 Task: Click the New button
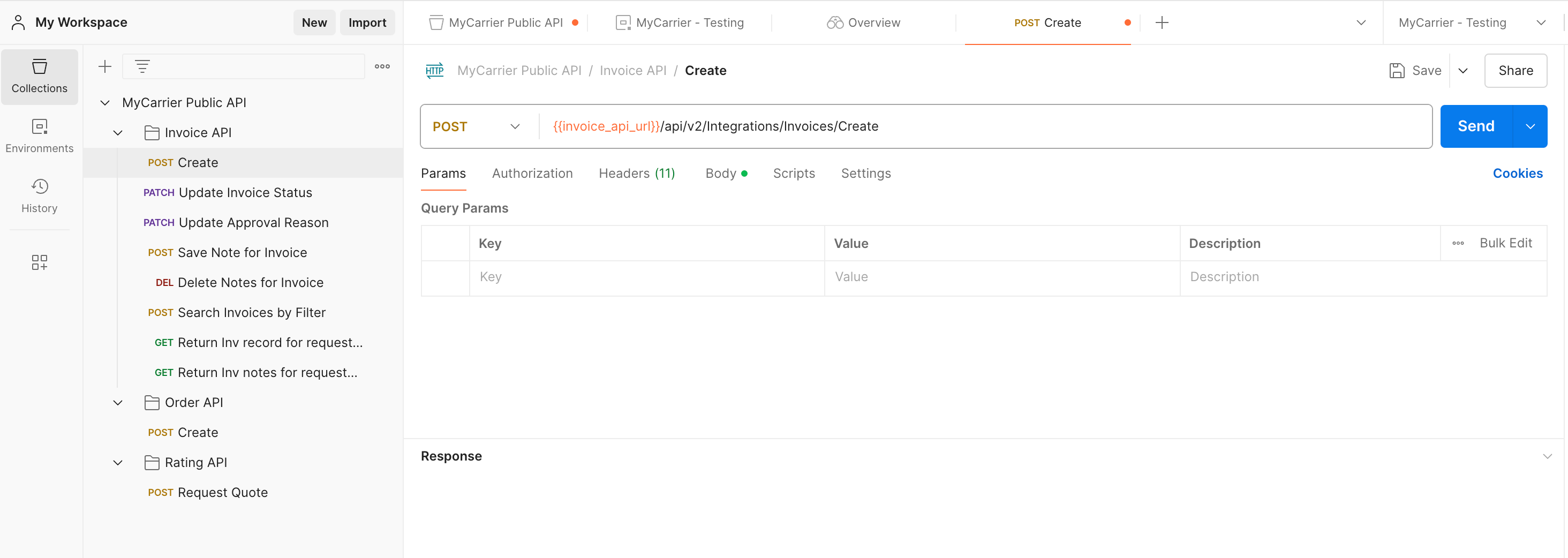[314, 22]
